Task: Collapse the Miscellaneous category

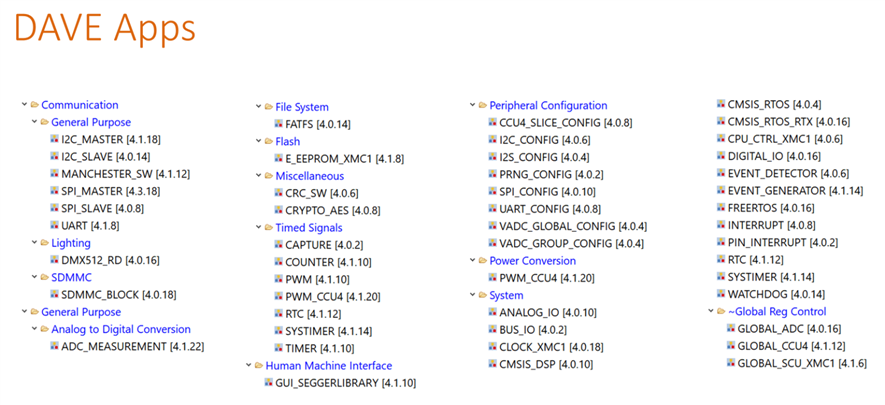Action: coord(259,176)
